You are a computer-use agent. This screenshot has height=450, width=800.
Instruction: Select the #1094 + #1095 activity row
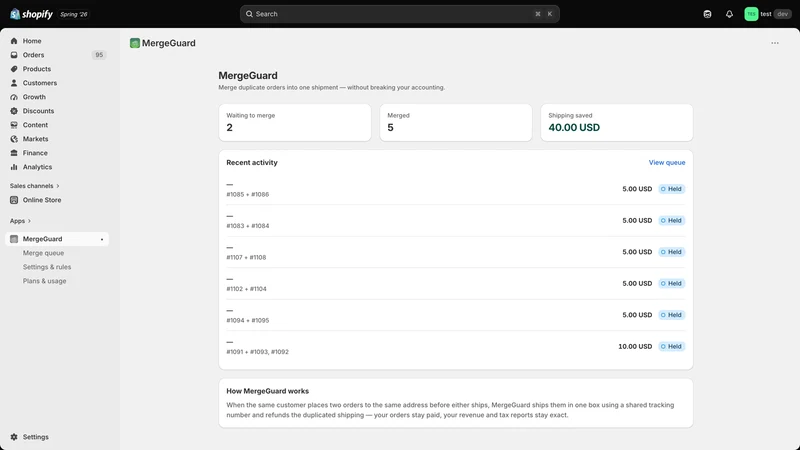pos(456,315)
